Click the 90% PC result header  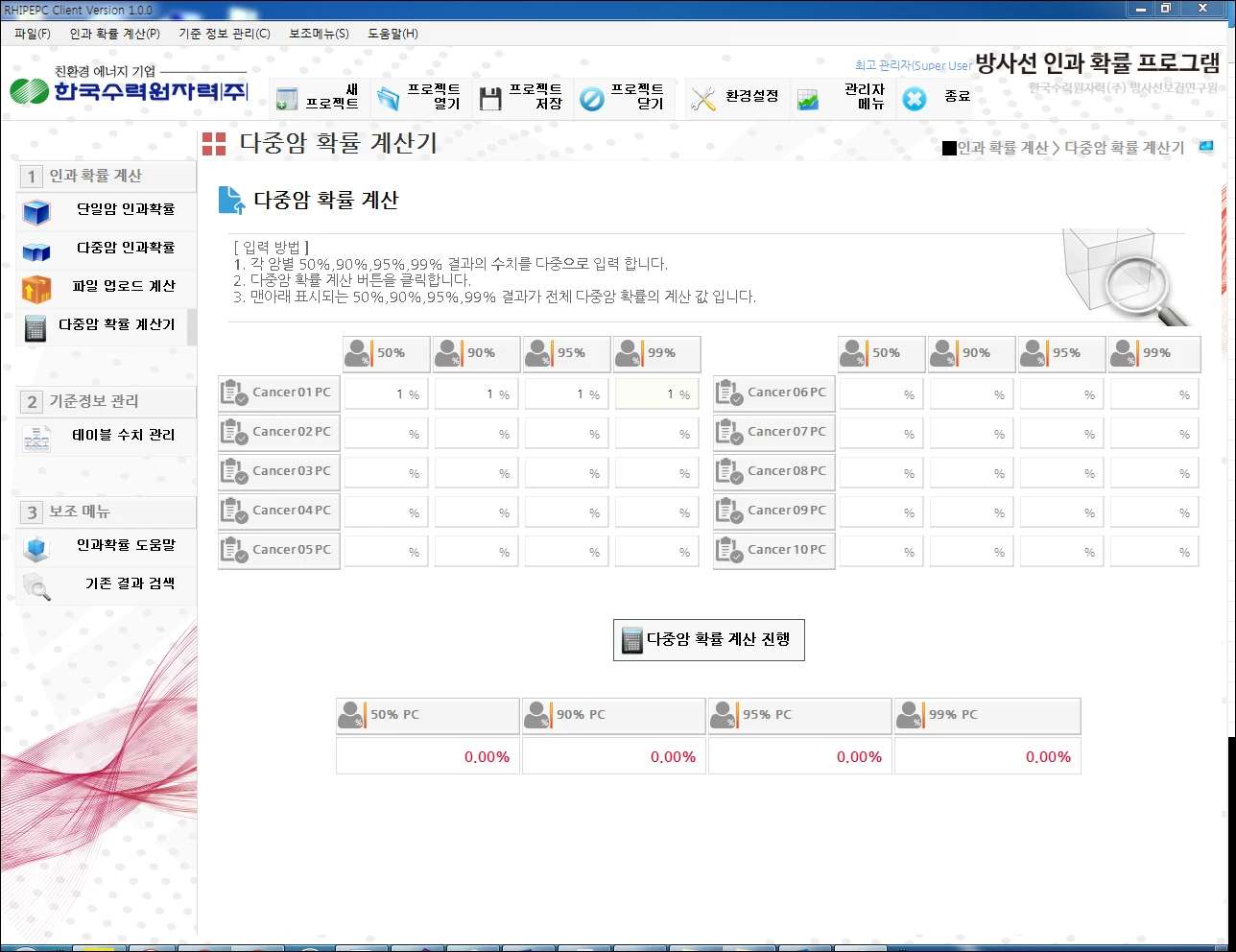tap(614, 716)
